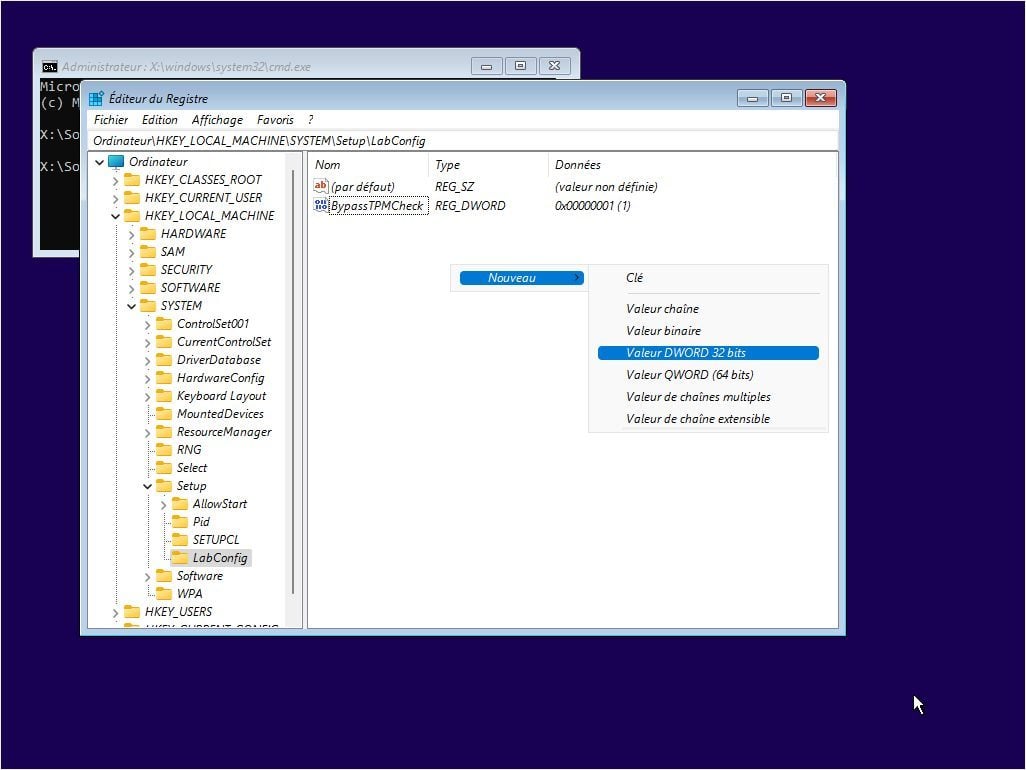Screen dimensions: 1026x770
Task: Expand the HKEY_USERS hive
Action: point(116,612)
